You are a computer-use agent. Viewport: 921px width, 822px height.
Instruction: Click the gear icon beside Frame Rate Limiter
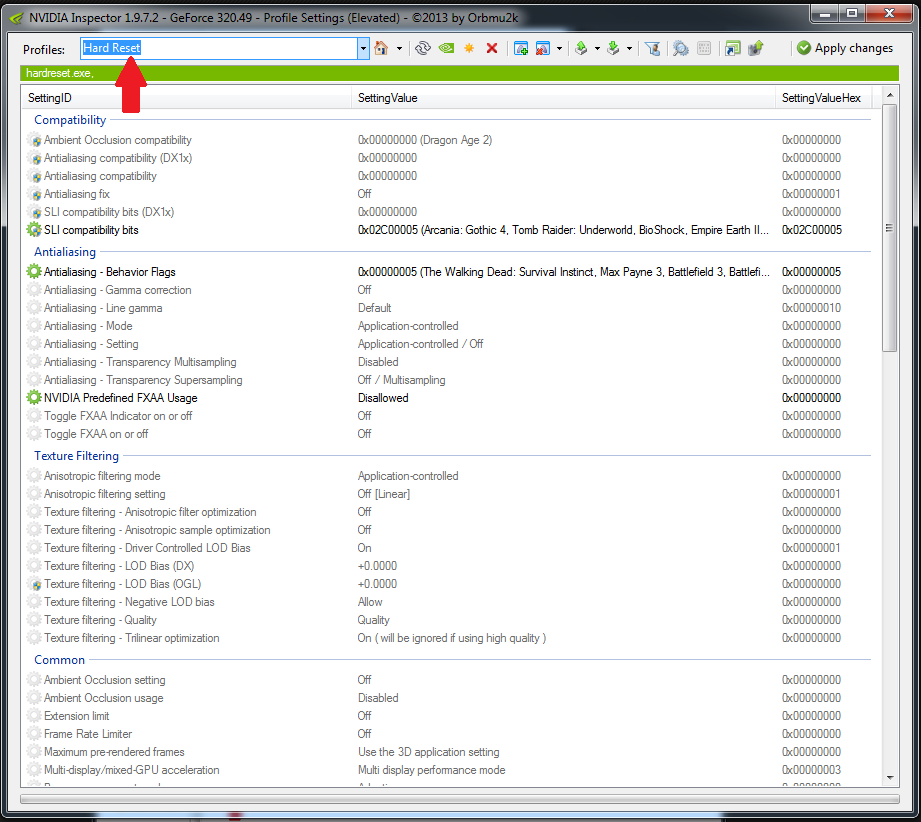[x=34, y=734]
